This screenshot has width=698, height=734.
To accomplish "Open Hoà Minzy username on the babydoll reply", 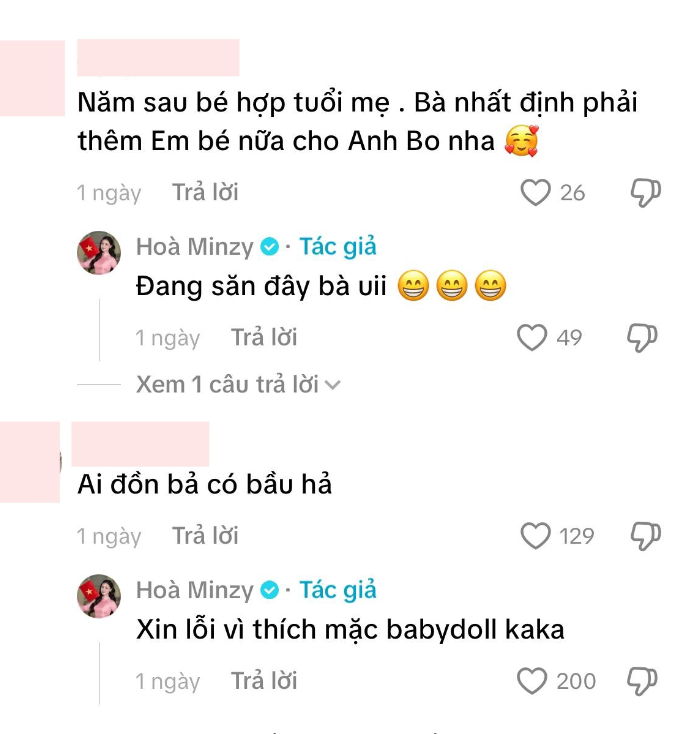I will (x=194, y=590).
